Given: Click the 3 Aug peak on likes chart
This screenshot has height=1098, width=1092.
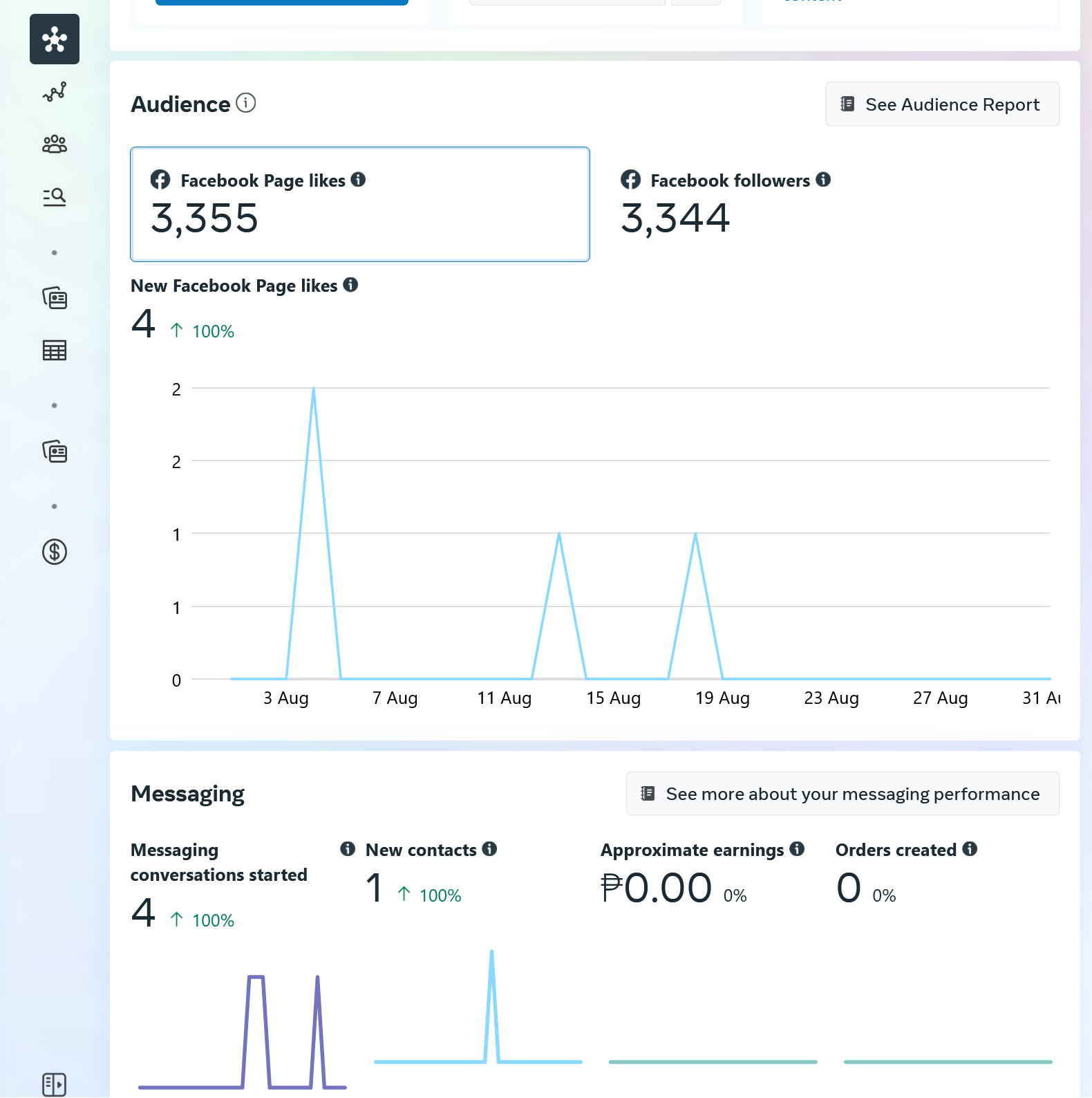Looking at the screenshot, I should pyautogui.click(x=314, y=389).
